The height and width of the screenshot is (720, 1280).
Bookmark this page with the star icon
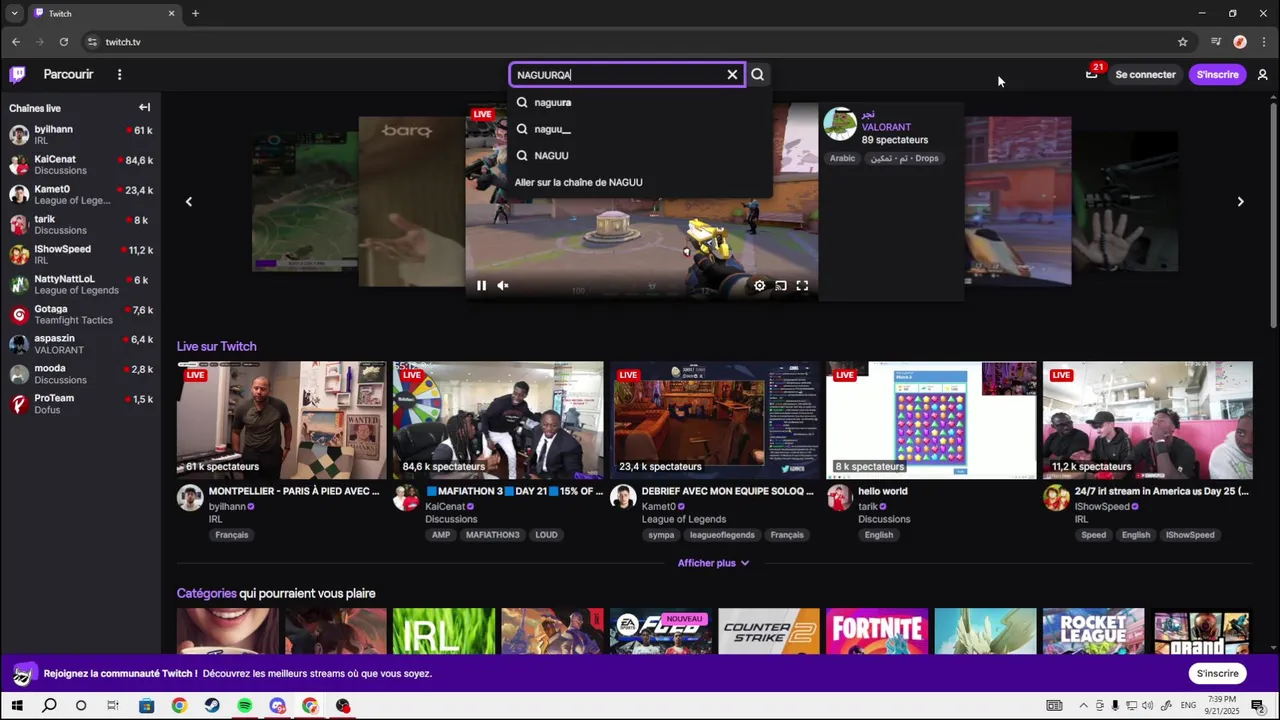point(1183,42)
